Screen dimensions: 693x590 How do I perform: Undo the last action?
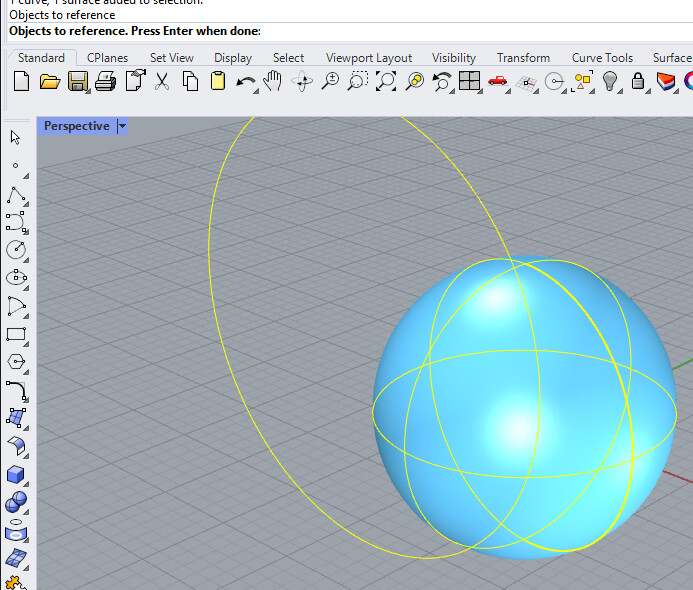click(x=246, y=82)
